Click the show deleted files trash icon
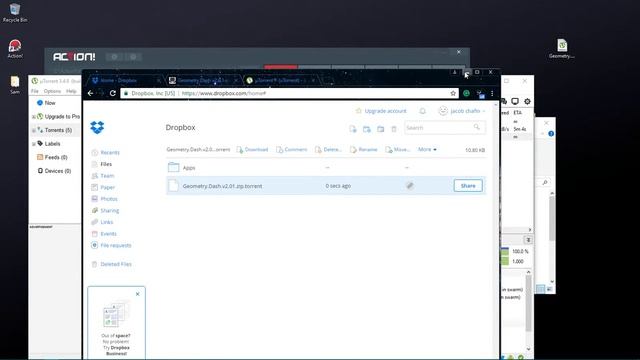 (x=394, y=129)
